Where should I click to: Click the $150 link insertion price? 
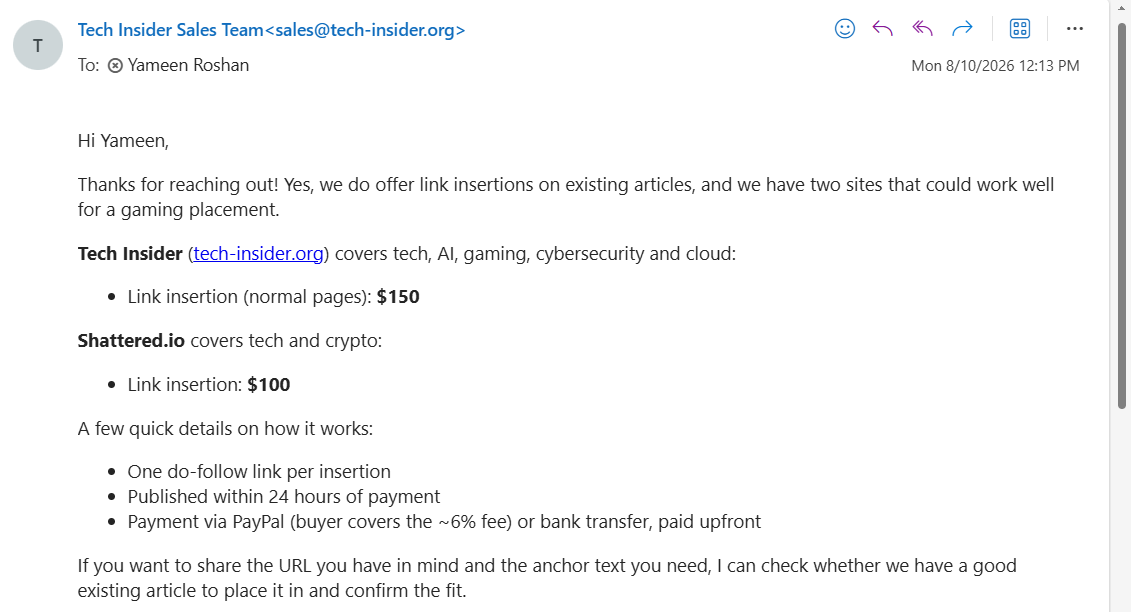coord(398,297)
